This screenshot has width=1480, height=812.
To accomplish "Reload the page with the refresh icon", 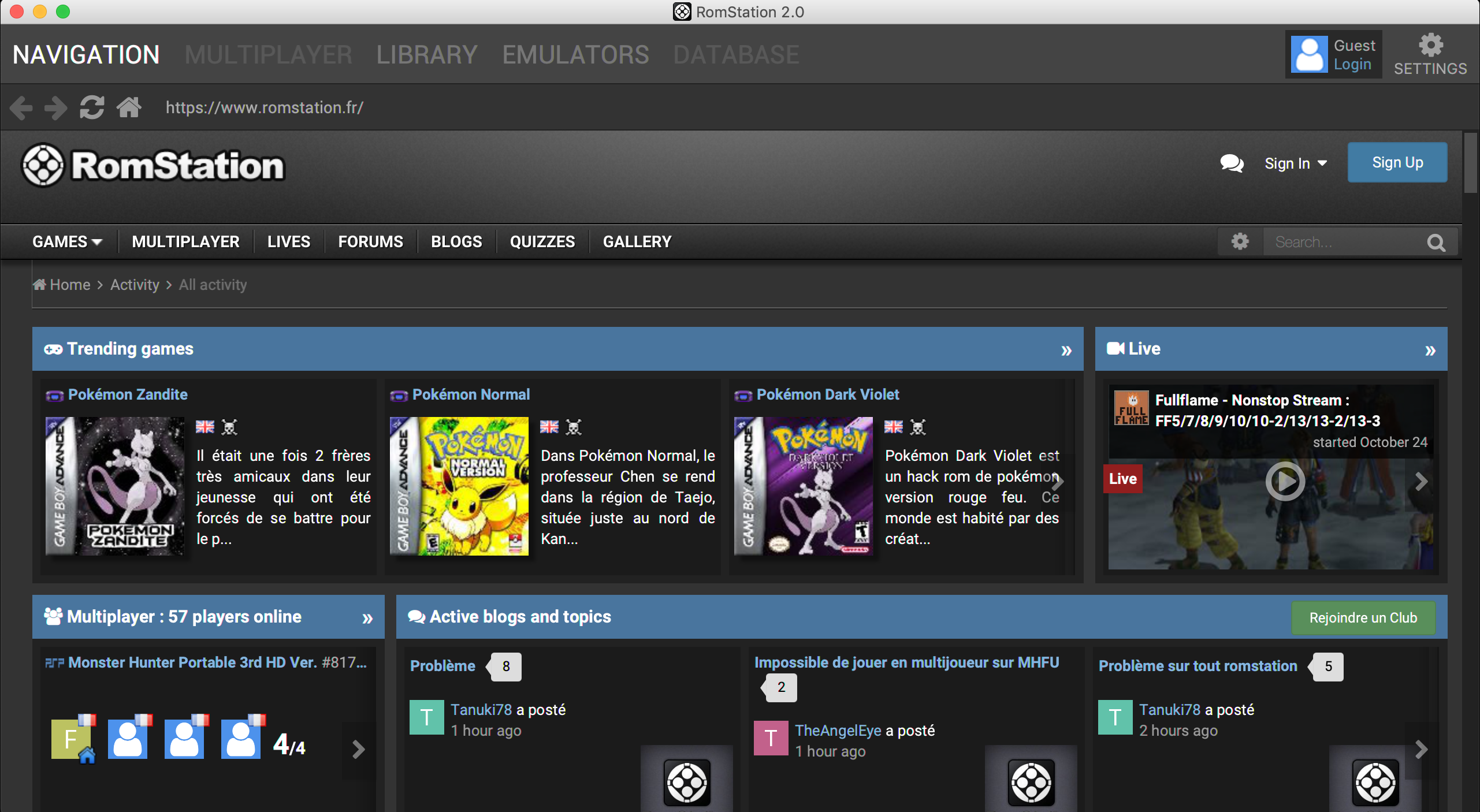I will (x=92, y=107).
